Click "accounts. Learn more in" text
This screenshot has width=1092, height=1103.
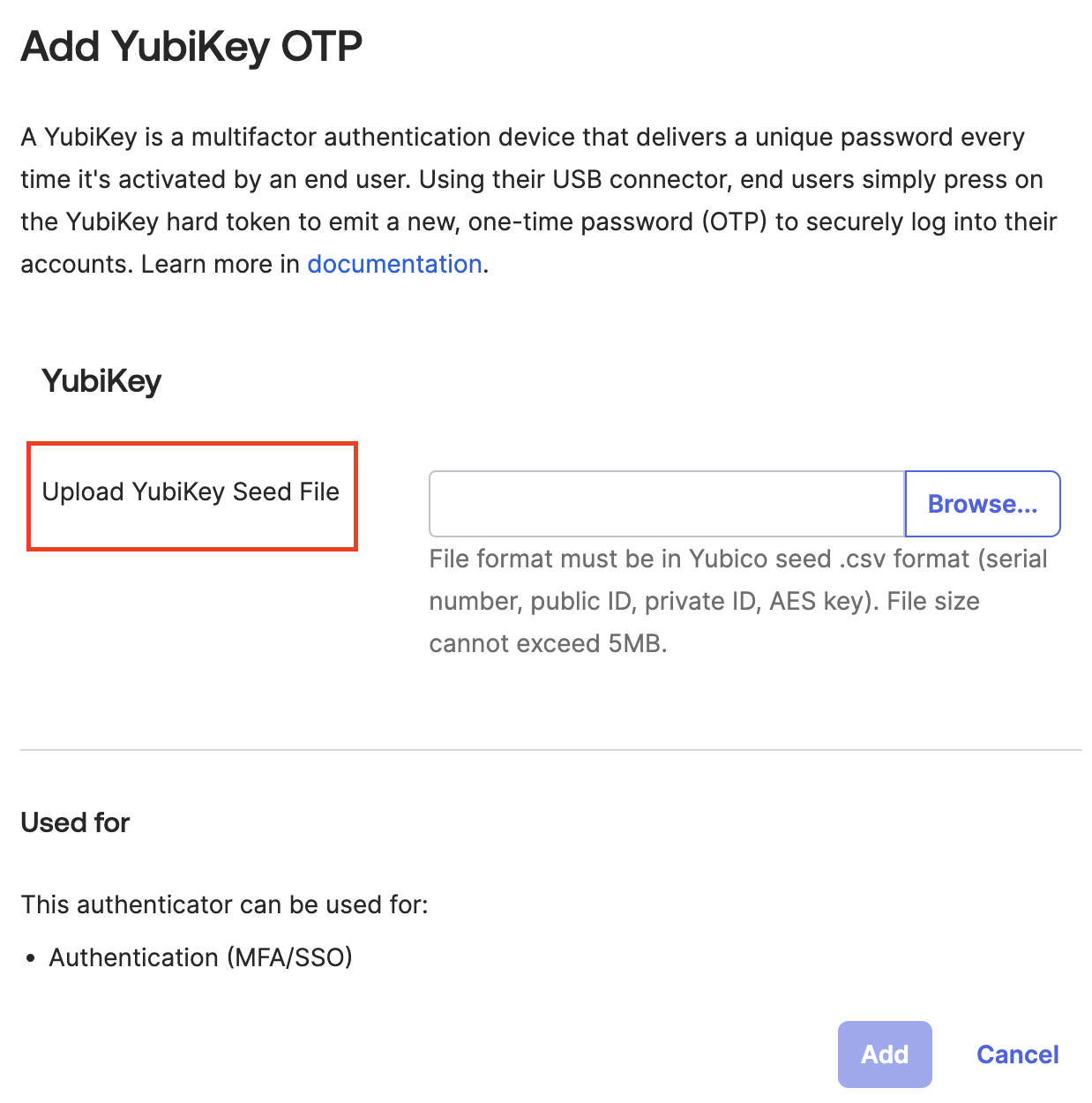pos(161,264)
